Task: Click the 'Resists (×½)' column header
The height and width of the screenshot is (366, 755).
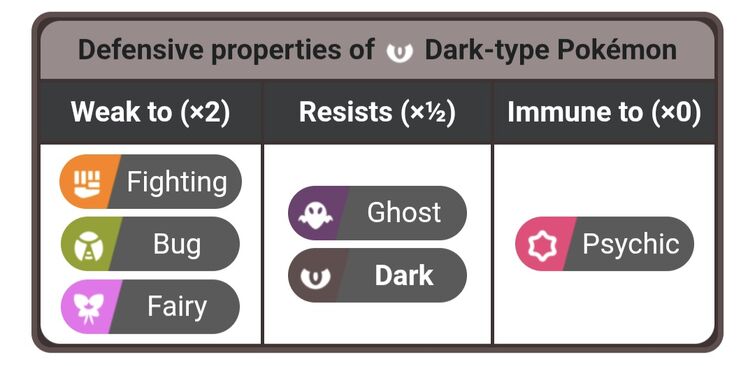Action: click(x=377, y=112)
